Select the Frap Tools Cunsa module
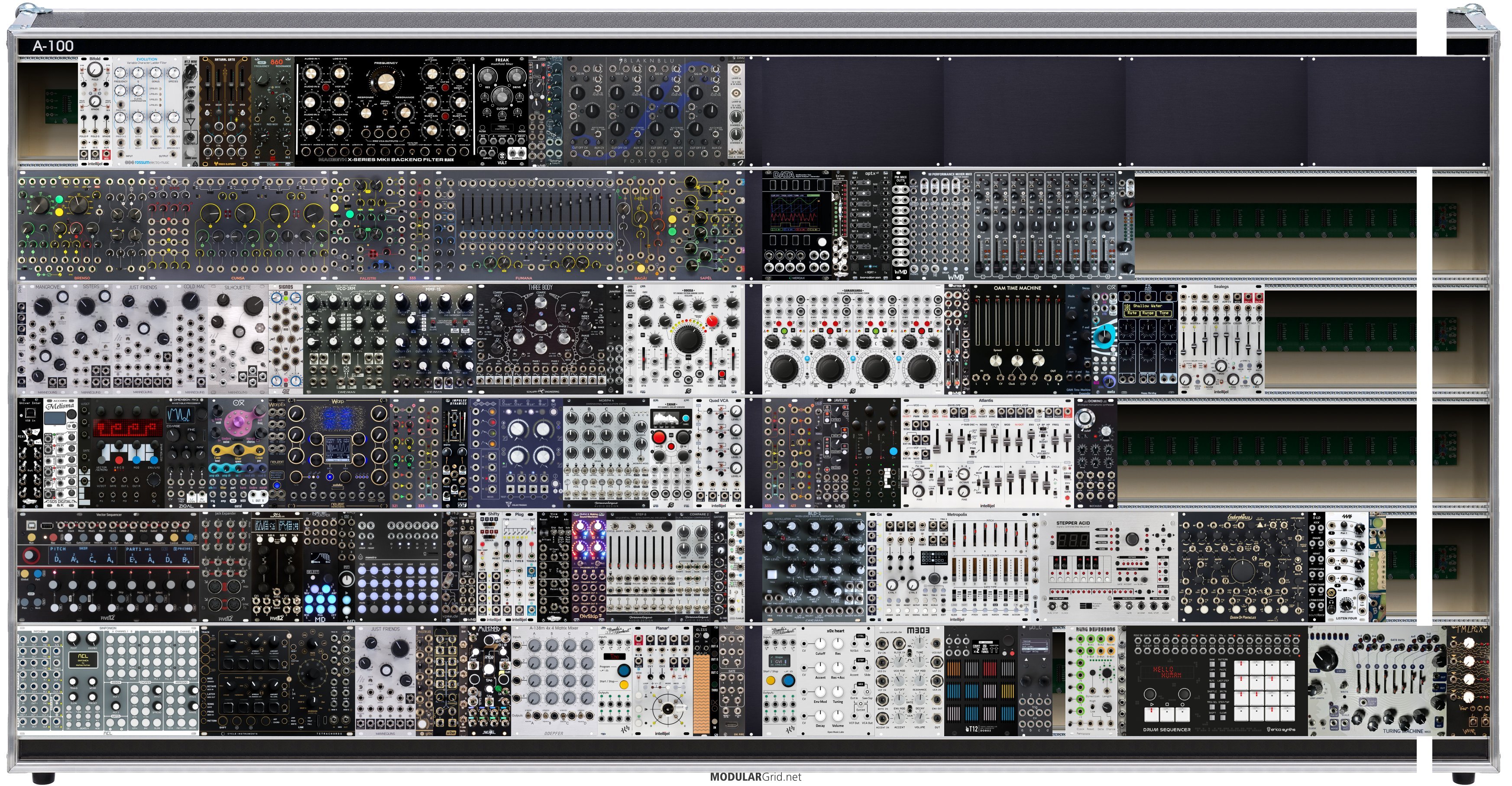1512x786 pixels. [x=237, y=226]
